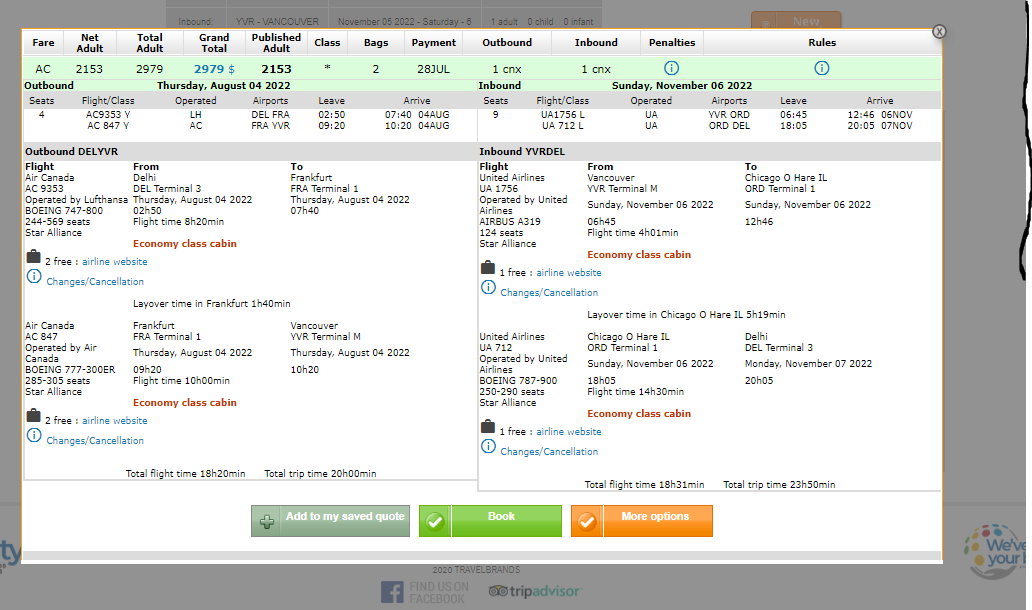Click baggage icon for flight AC 847
1032x610 pixels.
click(33, 419)
